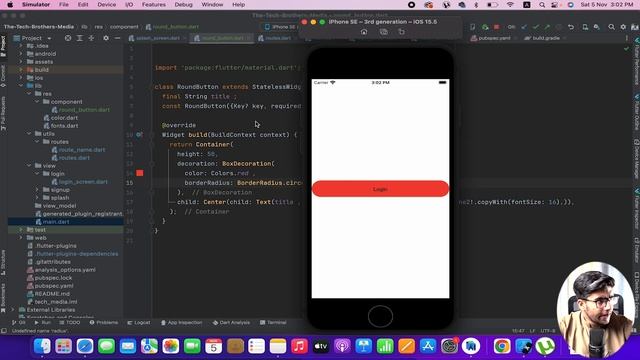Screen dimensions: 640x360
Task: Expand the test folder
Action: [x=21, y=230]
